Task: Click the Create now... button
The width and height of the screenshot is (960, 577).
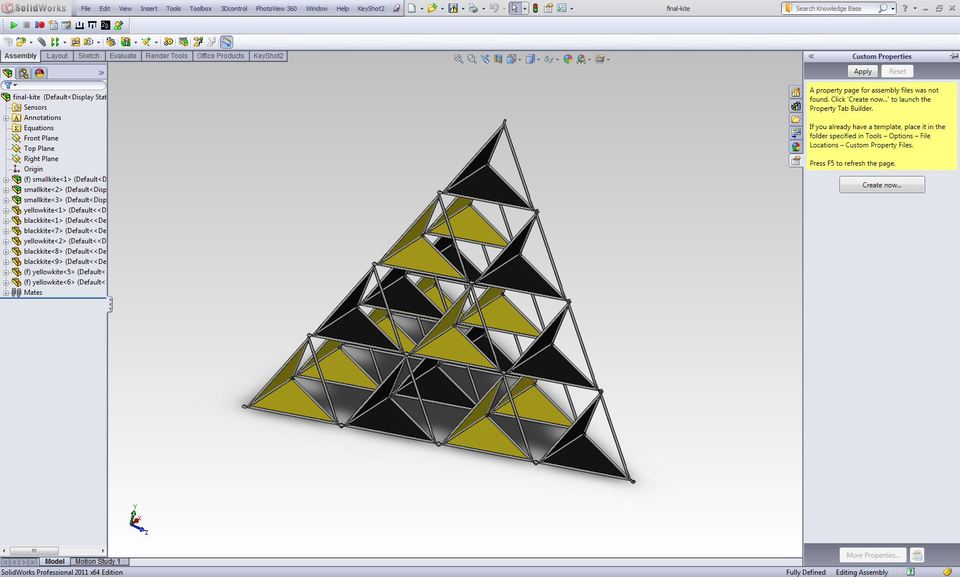Action: pyautogui.click(x=880, y=184)
